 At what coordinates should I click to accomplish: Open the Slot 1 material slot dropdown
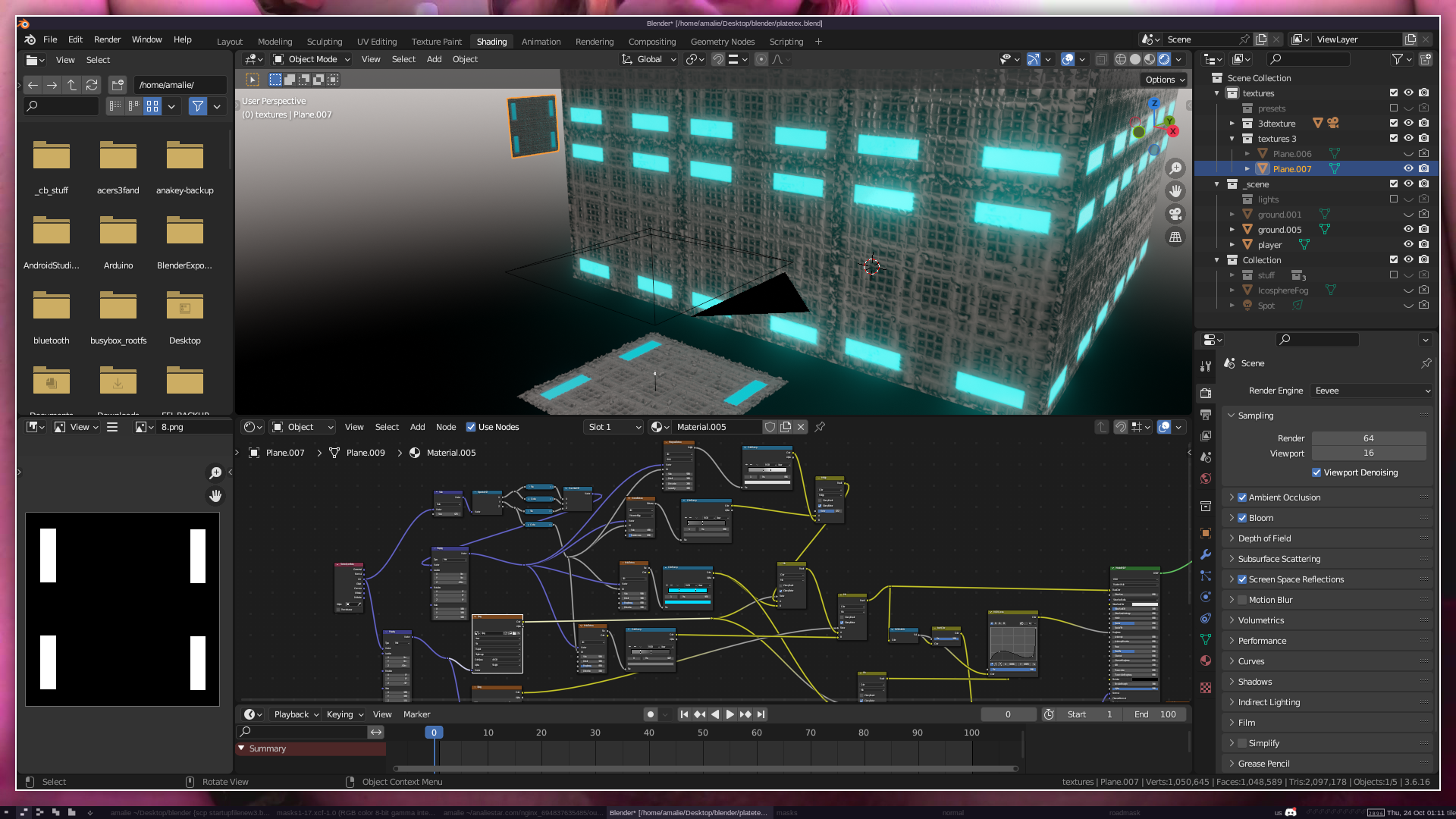(614, 427)
